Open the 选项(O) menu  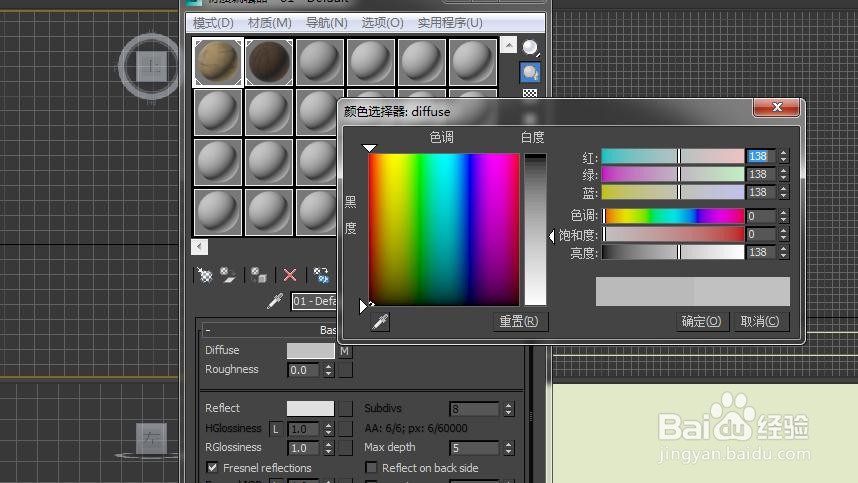(x=382, y=23)
